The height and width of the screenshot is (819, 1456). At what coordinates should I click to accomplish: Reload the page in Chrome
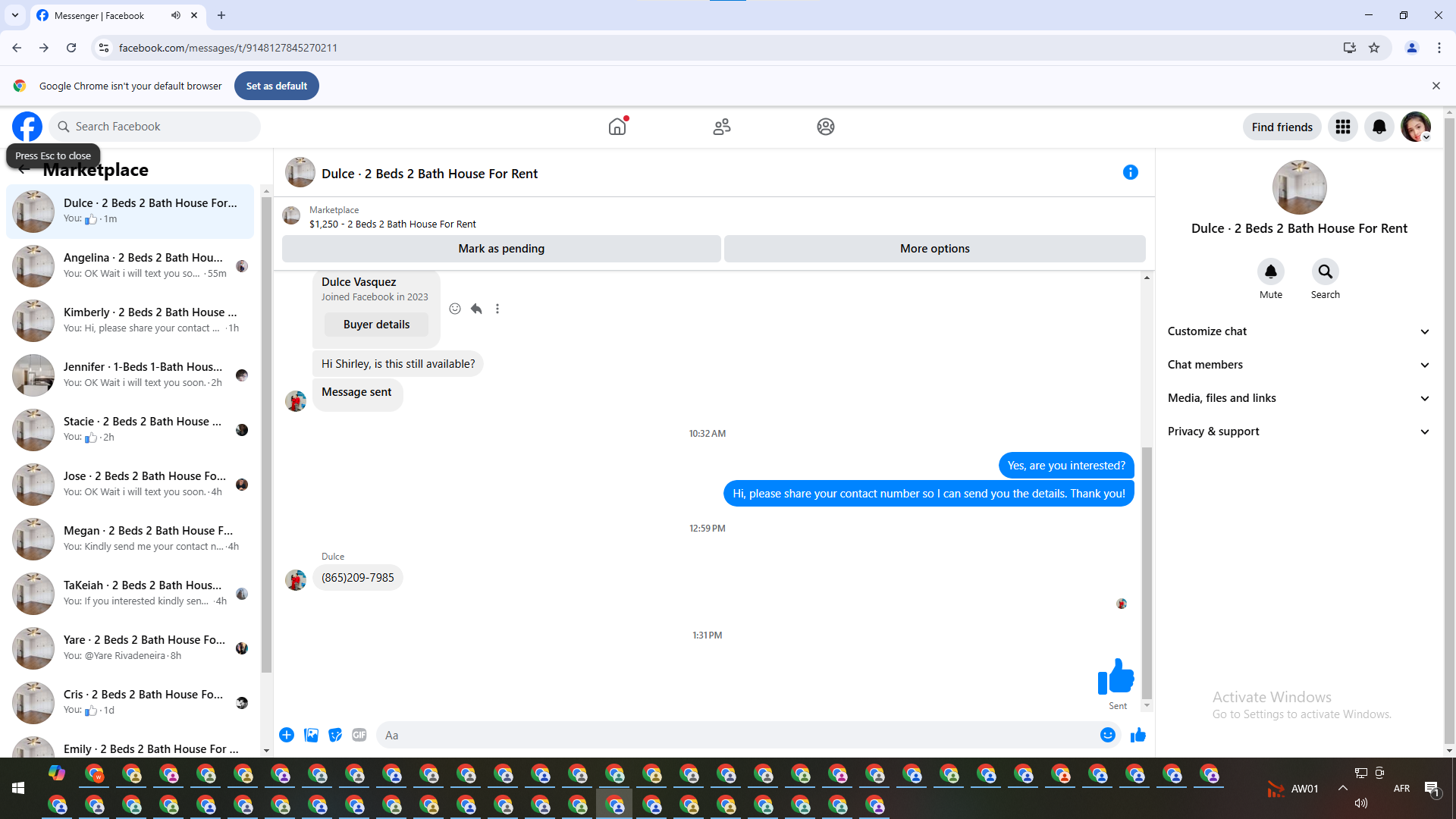coord(71,48)
